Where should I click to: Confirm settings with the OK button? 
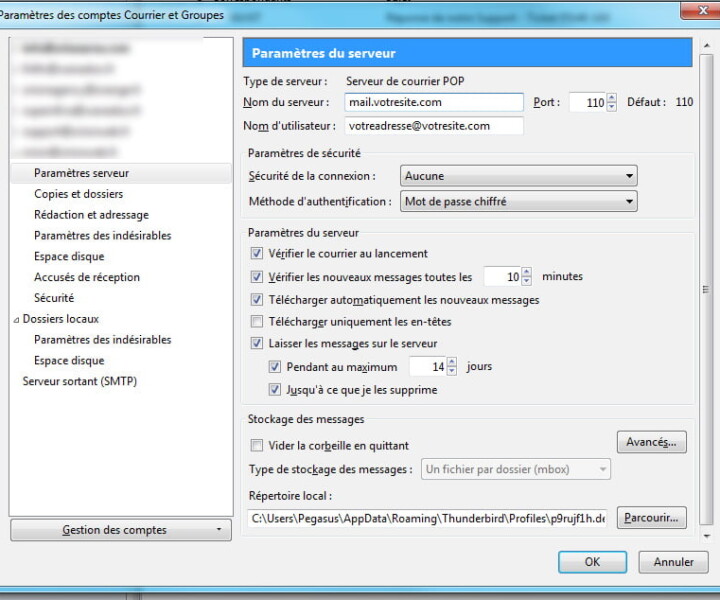[x=592, y=562]
